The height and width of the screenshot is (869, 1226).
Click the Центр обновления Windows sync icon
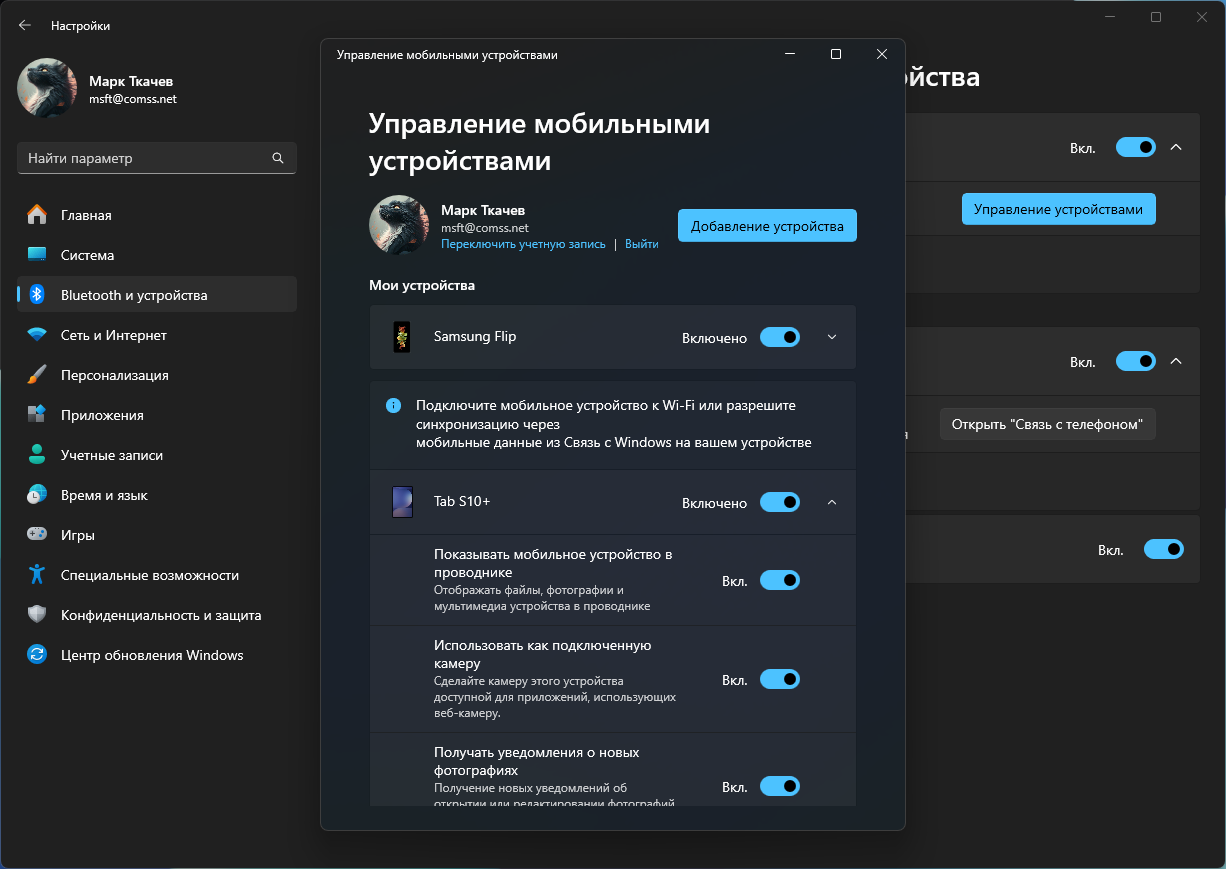[37, 655]
